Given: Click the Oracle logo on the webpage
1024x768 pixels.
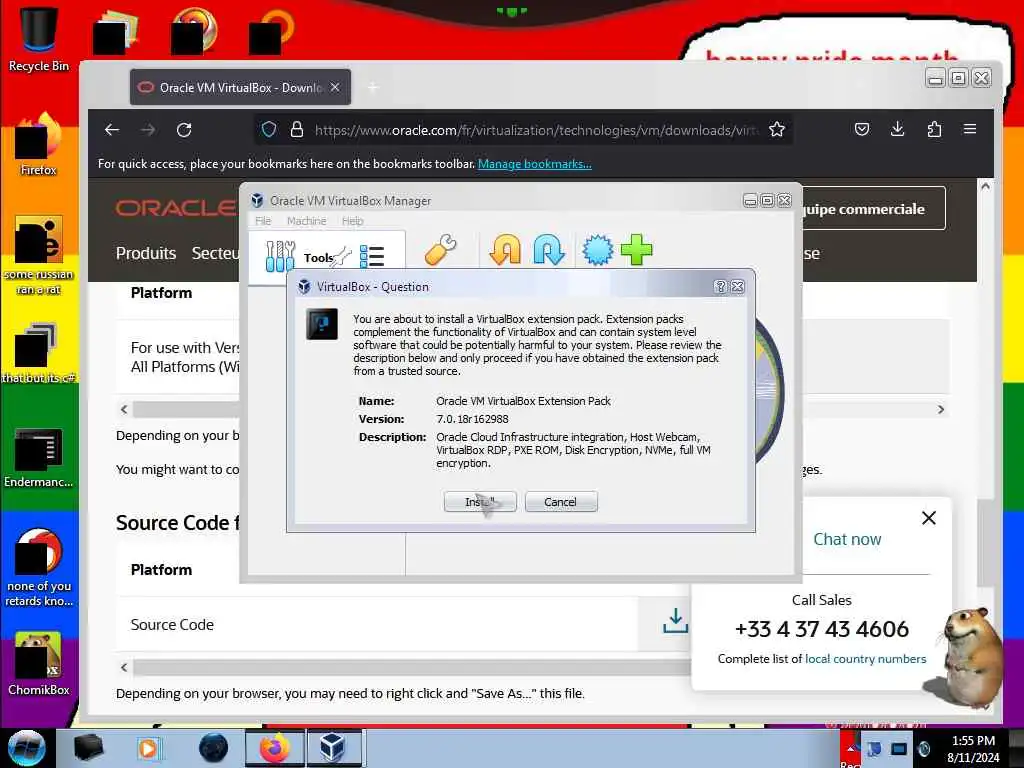Looking at the screenshot, I should click(x=176, y=208).
